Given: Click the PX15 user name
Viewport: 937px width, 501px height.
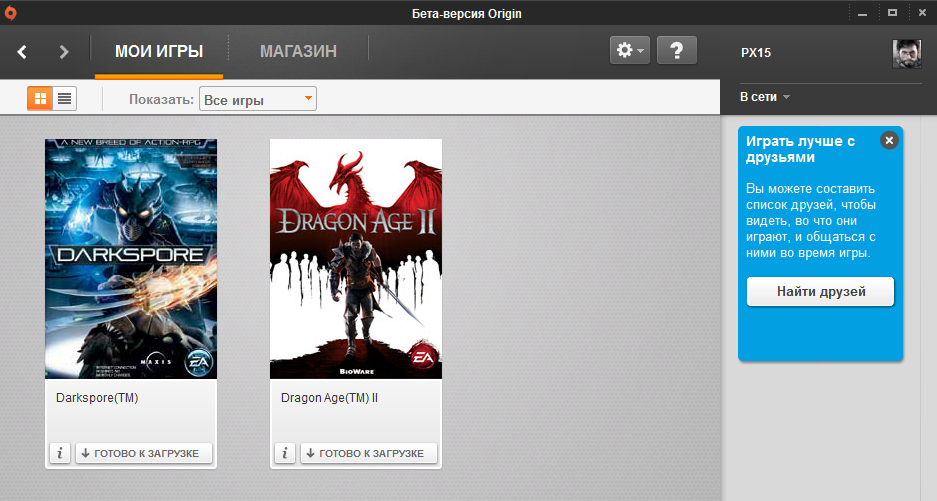Looking at the screenshot, I should (756, 53).
